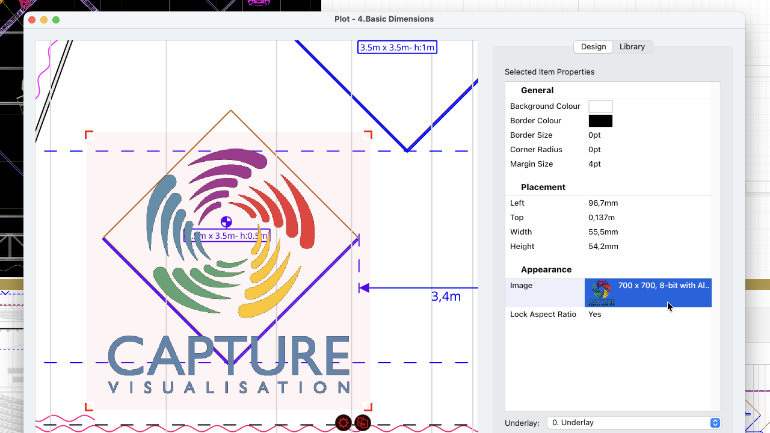Click the round red fixture symbol at bottom
Viewport: 770px width, 433px height.
click(343, 422)
